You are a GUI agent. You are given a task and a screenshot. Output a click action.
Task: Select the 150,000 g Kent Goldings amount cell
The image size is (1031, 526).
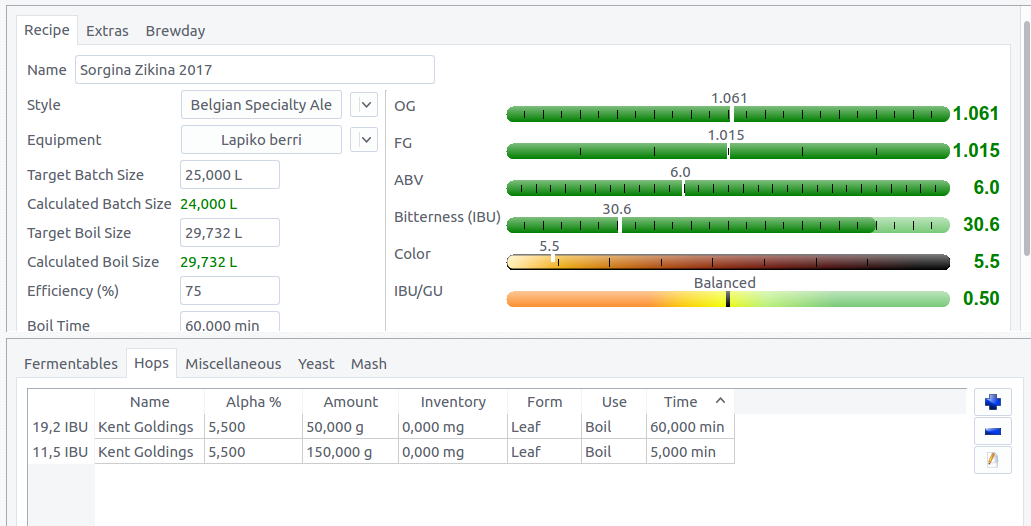coord(350,452)
